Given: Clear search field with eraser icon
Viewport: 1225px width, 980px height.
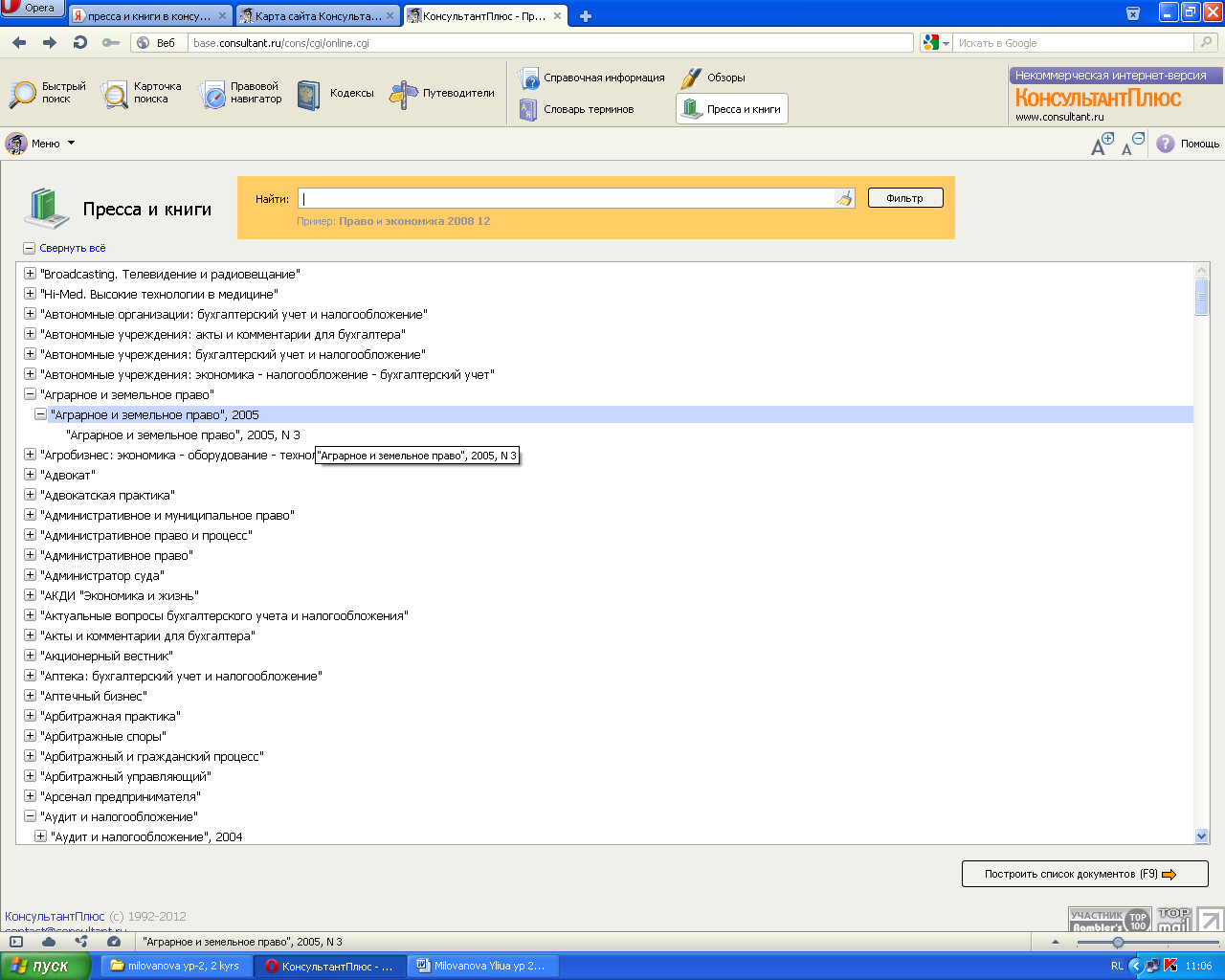Looking at the screenshot, I should (844, 199).
